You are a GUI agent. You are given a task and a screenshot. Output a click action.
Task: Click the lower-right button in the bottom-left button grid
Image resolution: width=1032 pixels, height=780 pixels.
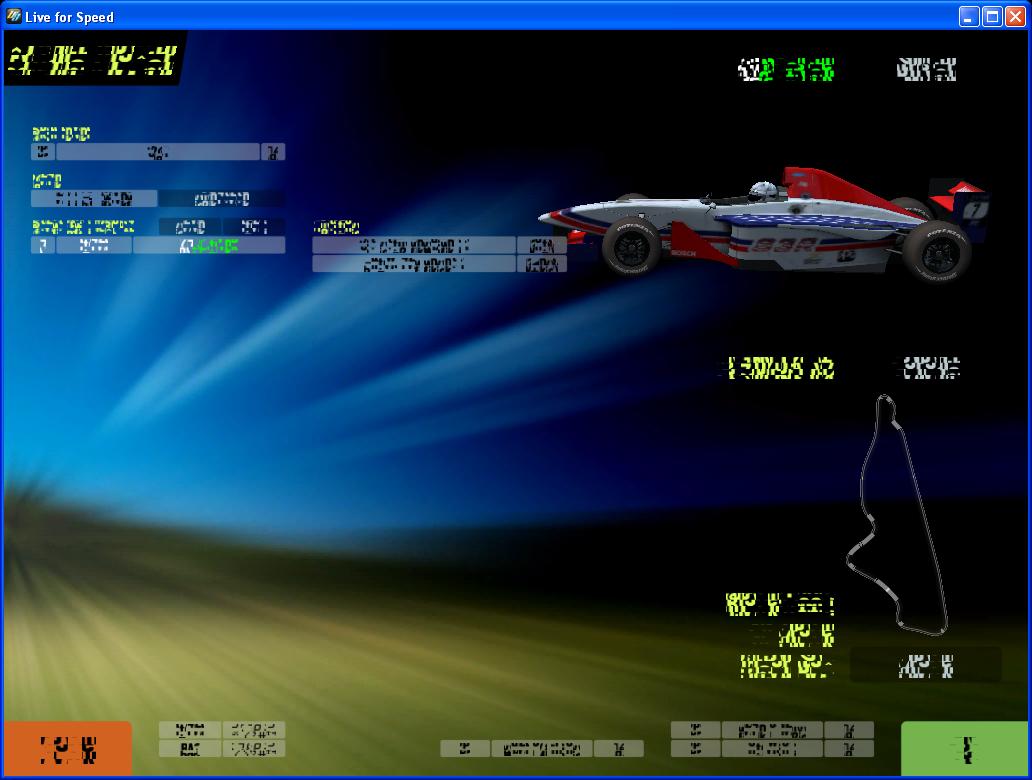pos(254,748)
